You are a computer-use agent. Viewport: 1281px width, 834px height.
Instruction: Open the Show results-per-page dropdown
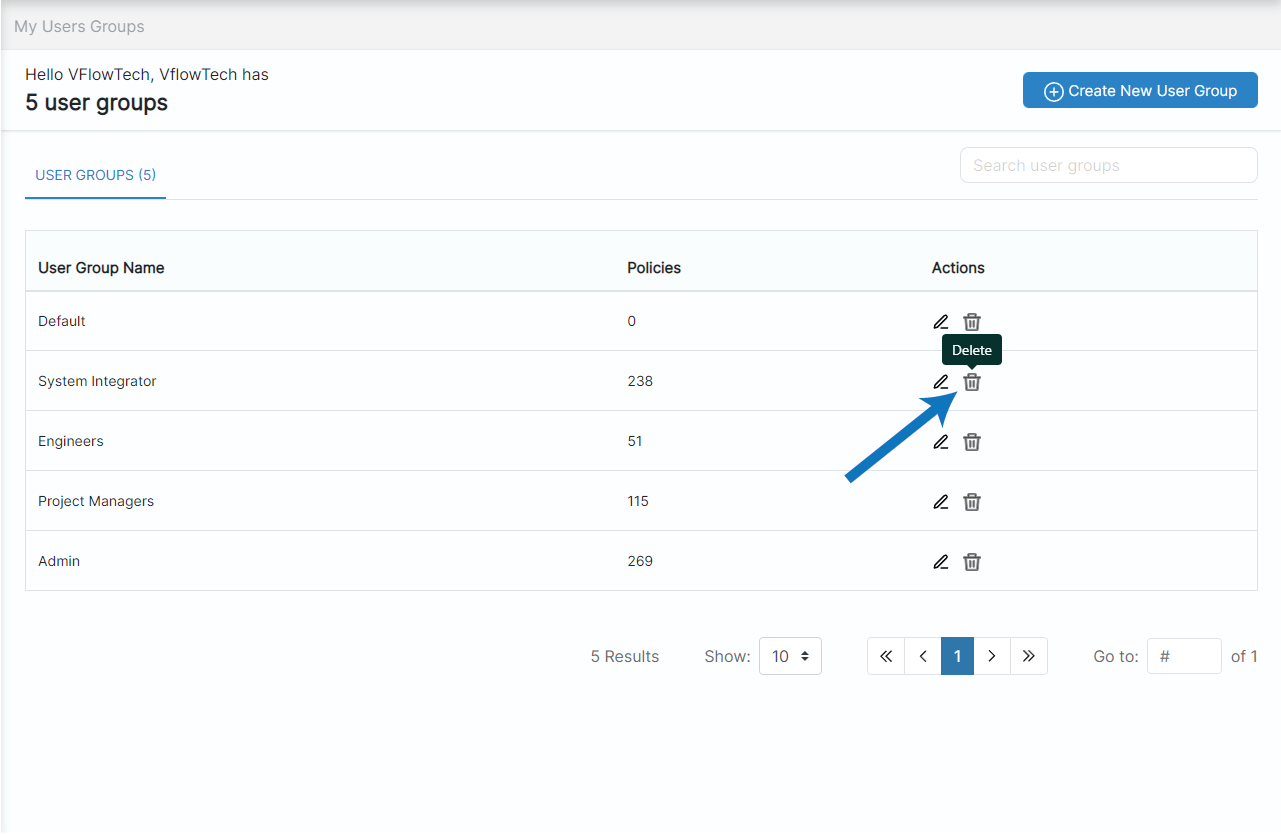point(790,656)
